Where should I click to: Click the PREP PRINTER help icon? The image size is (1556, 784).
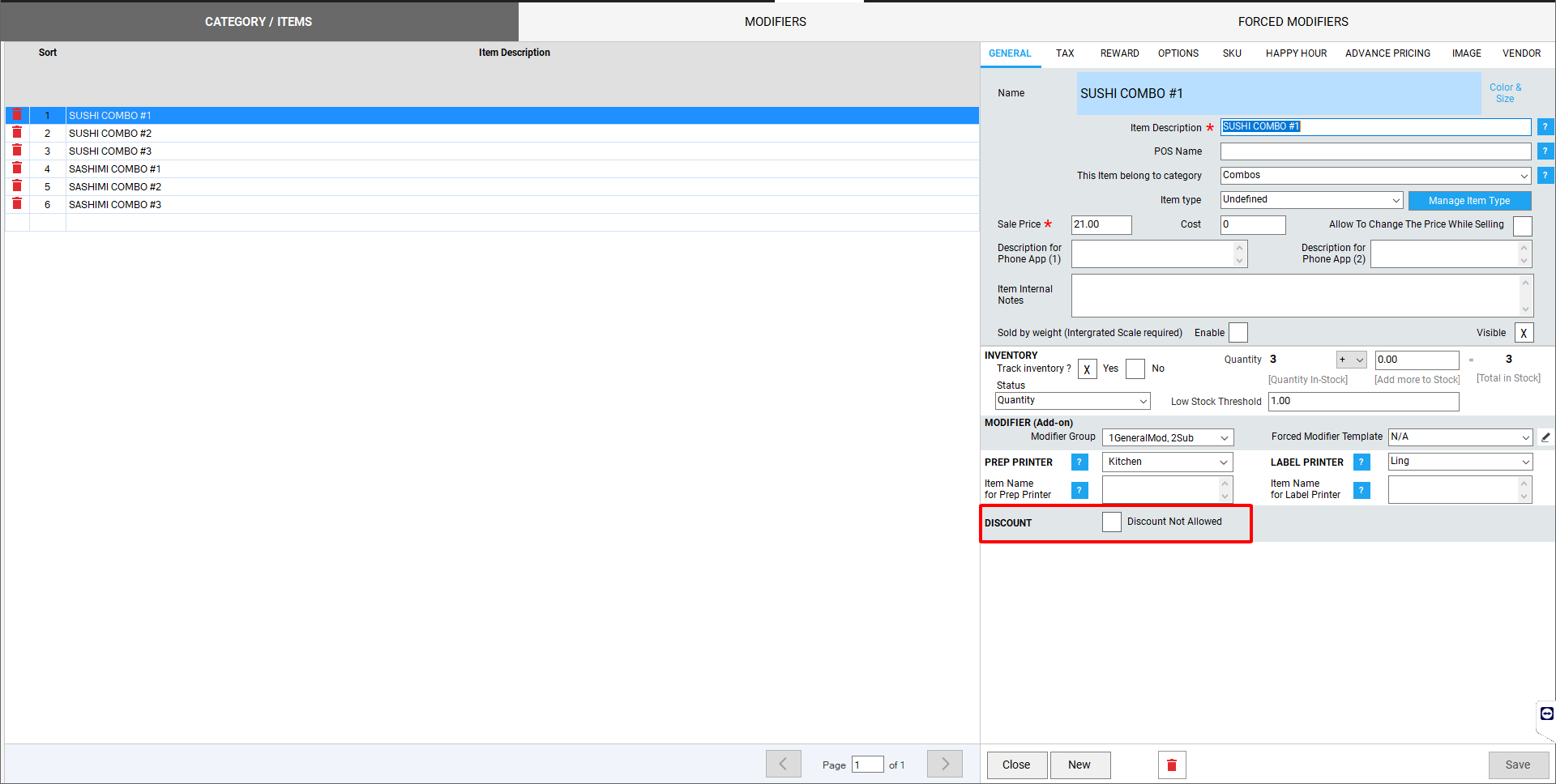1079,462
